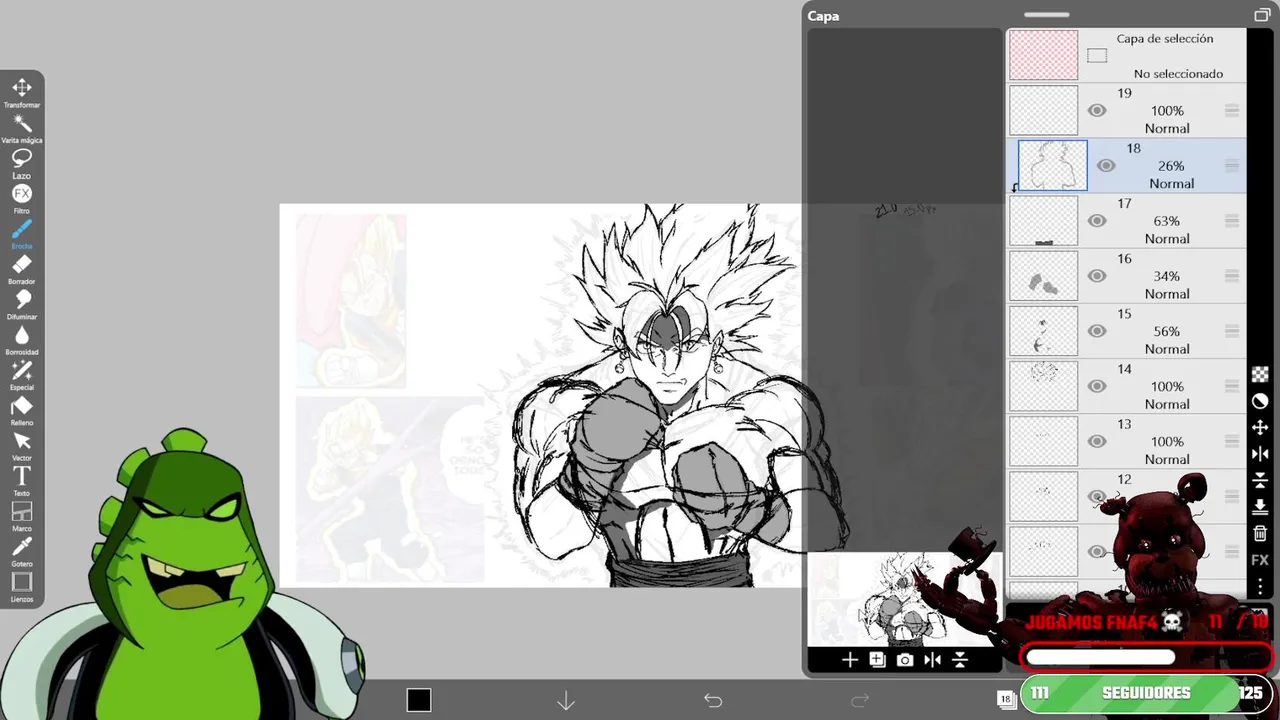Click the 63% opacity of layer 17
This screenshot has height=720, width=1280.
click(1166, 221)
